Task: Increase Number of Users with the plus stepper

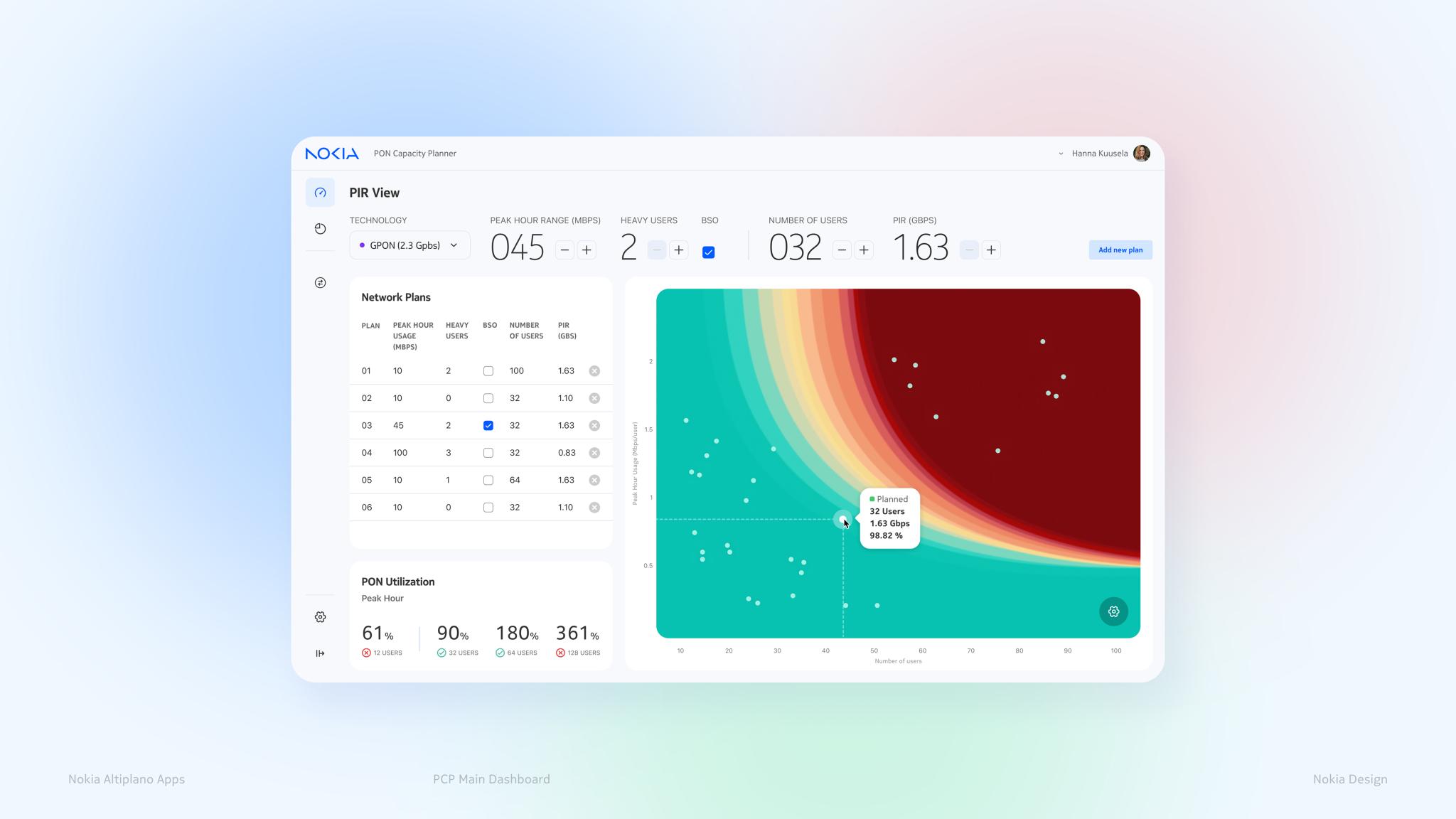Action: [864, 250]
